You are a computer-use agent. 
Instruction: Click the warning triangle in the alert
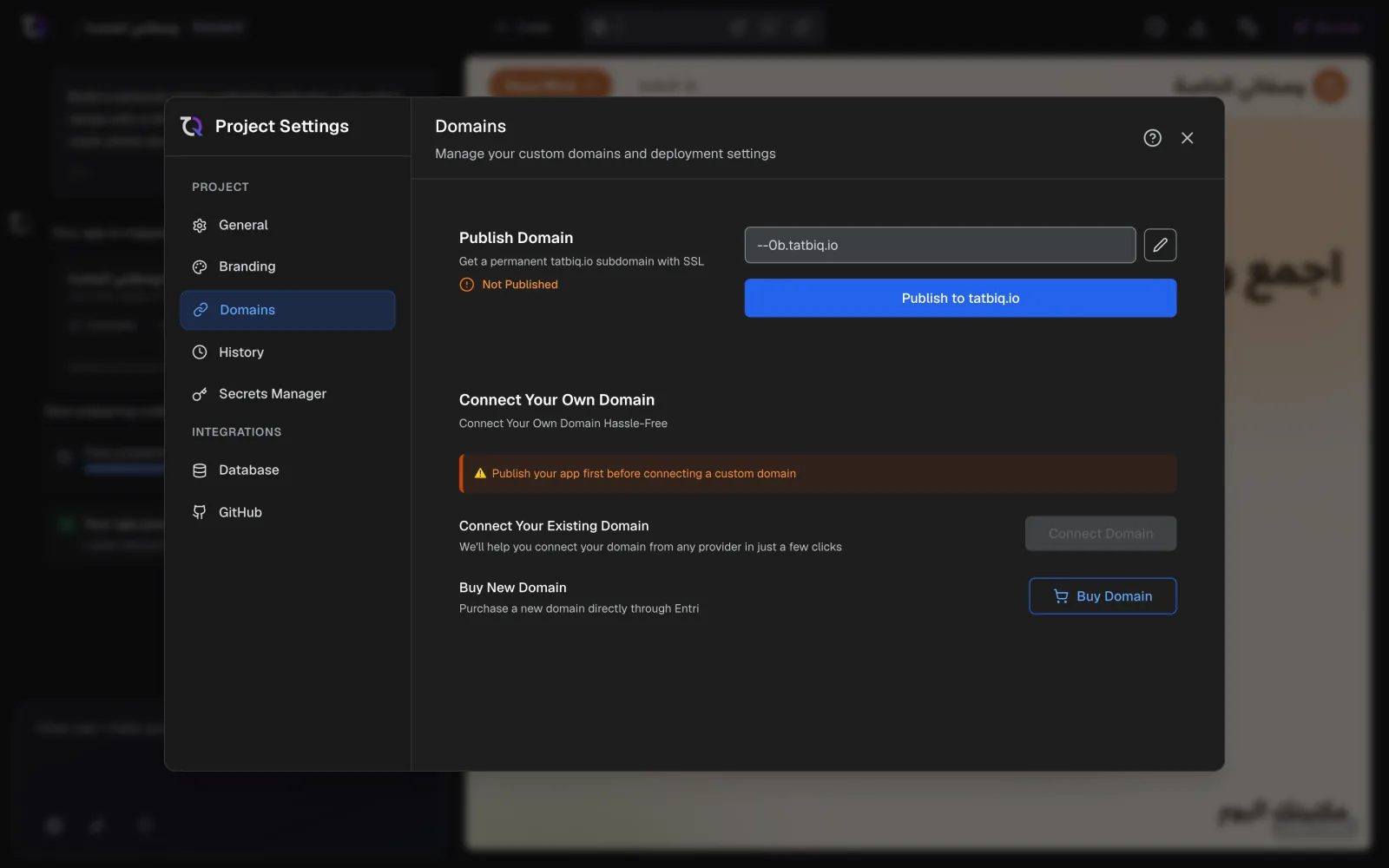tap(480, 474)
